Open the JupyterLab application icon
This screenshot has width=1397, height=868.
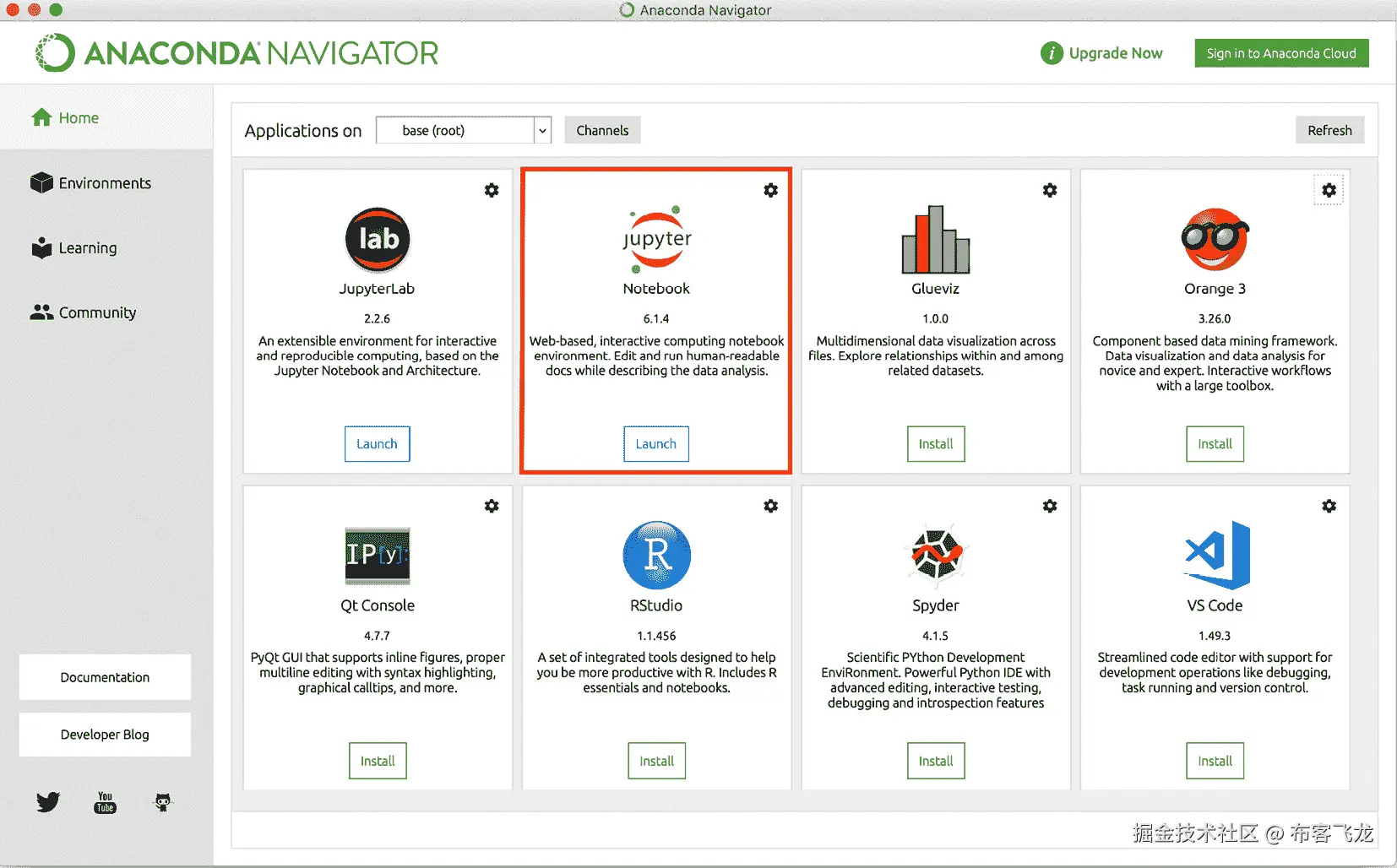tap(377, 241)
